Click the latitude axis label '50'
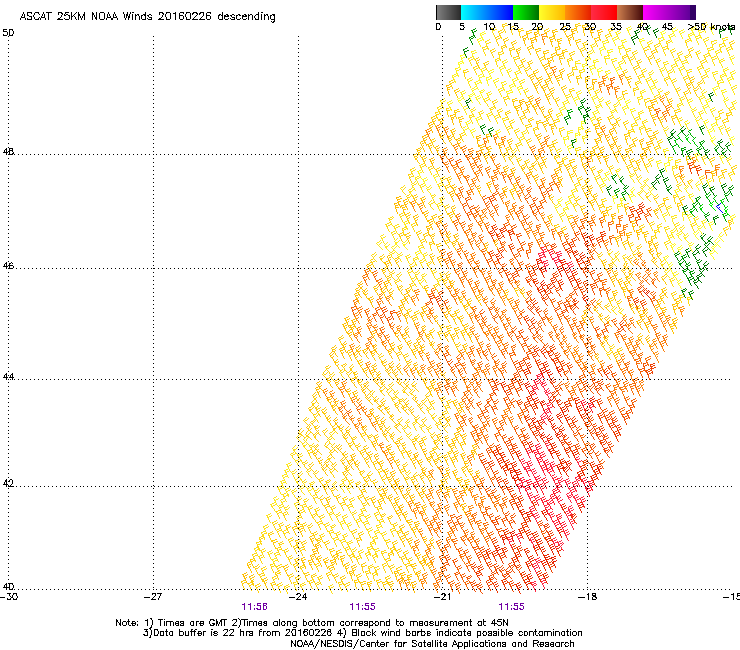 8,33
